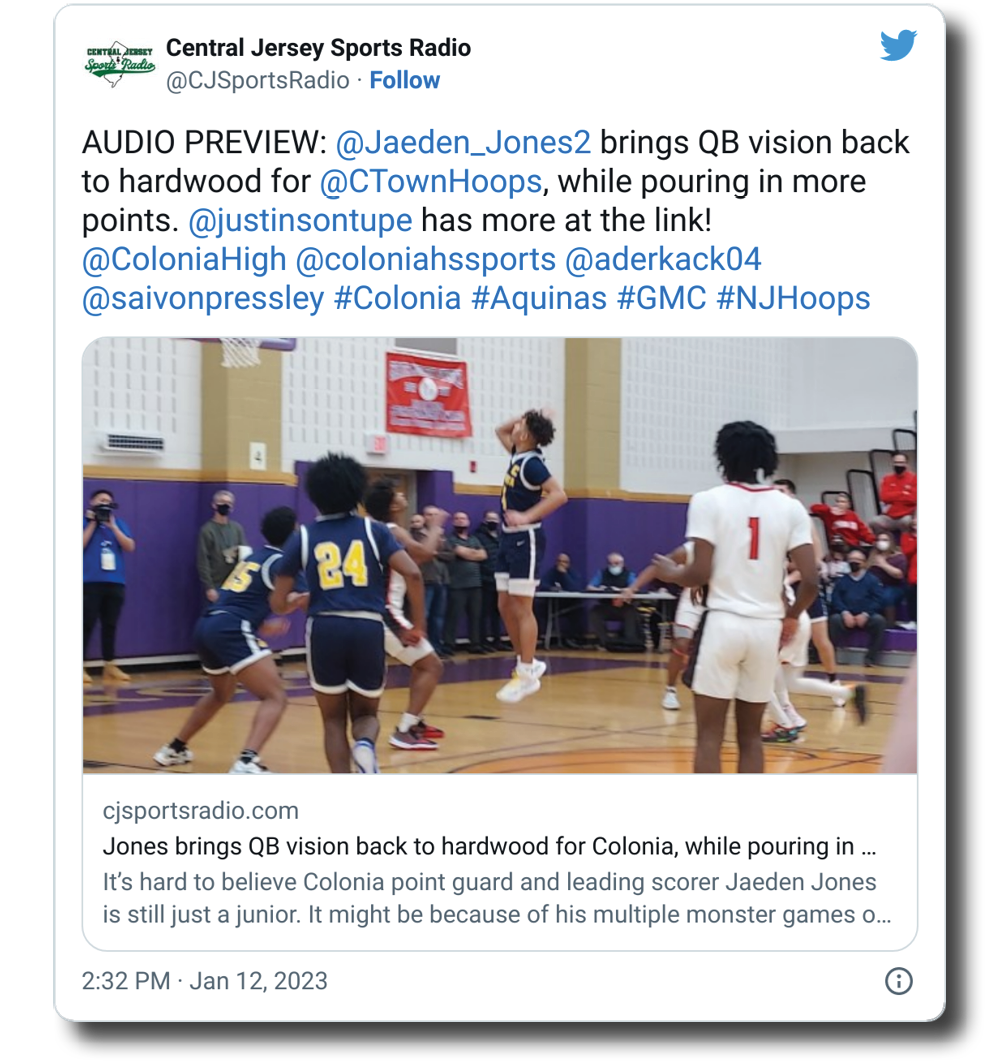Open the basketball game photo preview

click(x=500, y=555)
